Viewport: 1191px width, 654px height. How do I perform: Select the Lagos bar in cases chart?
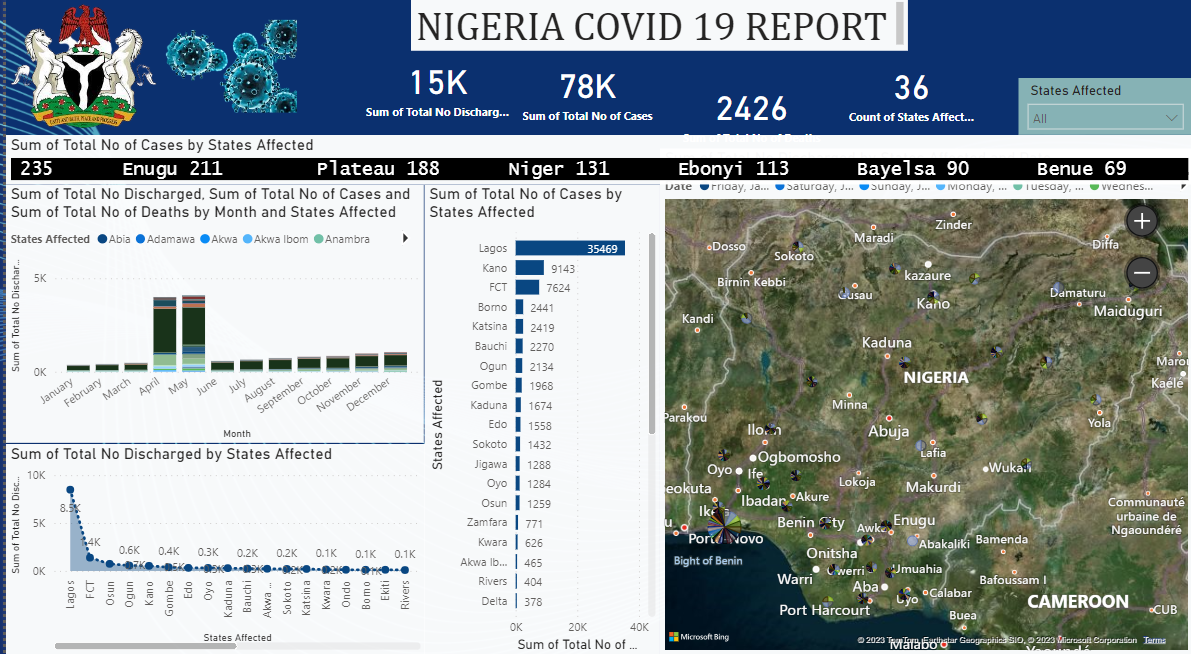point(570,248)
